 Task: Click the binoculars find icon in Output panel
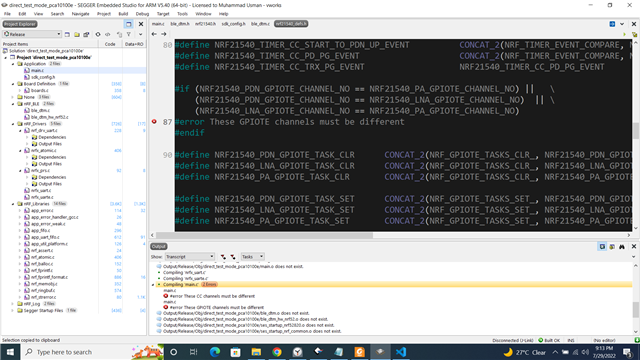622,247
